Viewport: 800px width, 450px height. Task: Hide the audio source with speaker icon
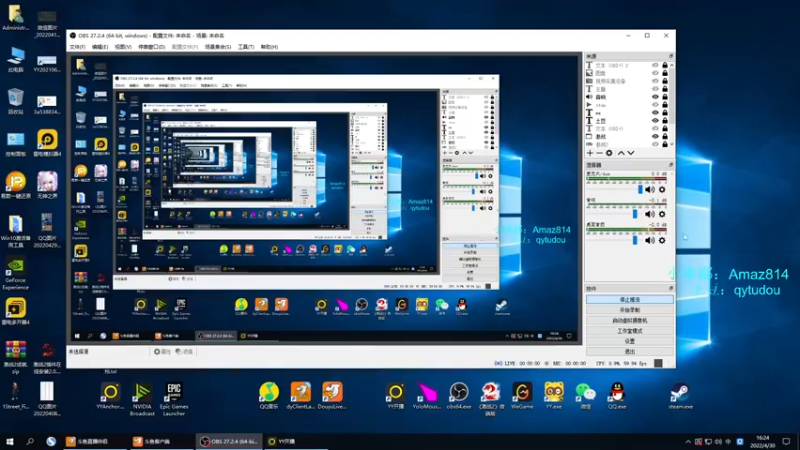(x=655, y=97)
